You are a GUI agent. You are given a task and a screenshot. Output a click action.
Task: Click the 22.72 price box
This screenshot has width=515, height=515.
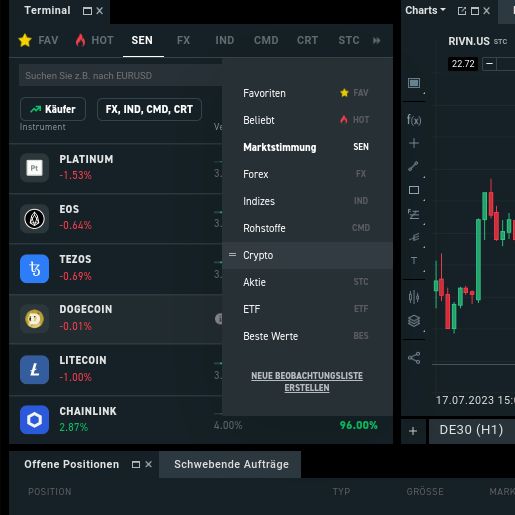click(463, 63)
